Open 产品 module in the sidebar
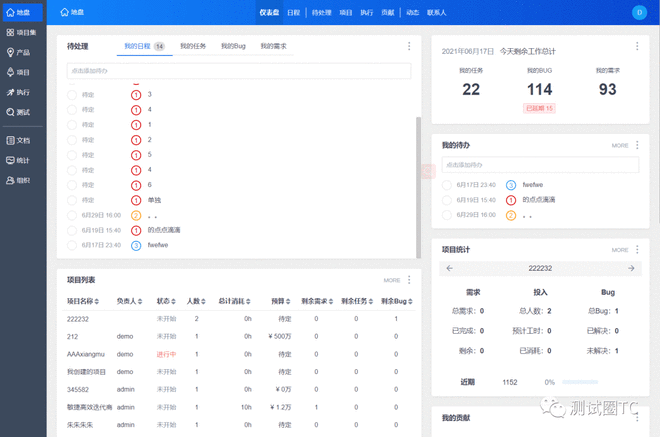Image resolution: width=660 pixels, height=437 pixels. pyautogui.click(x=22, y=52)
